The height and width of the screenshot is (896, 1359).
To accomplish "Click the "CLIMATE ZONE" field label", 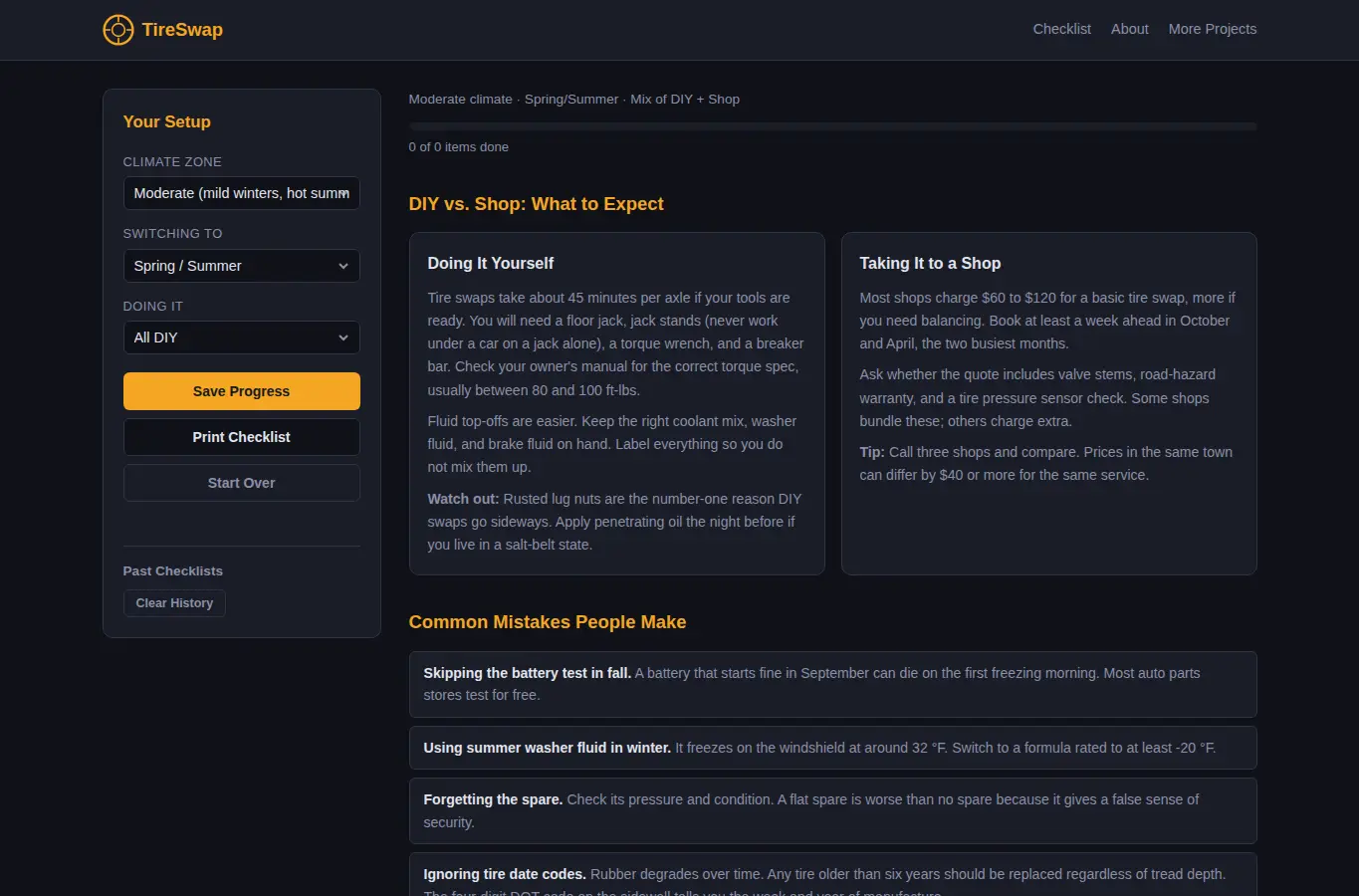I will [x=172, y=161].
